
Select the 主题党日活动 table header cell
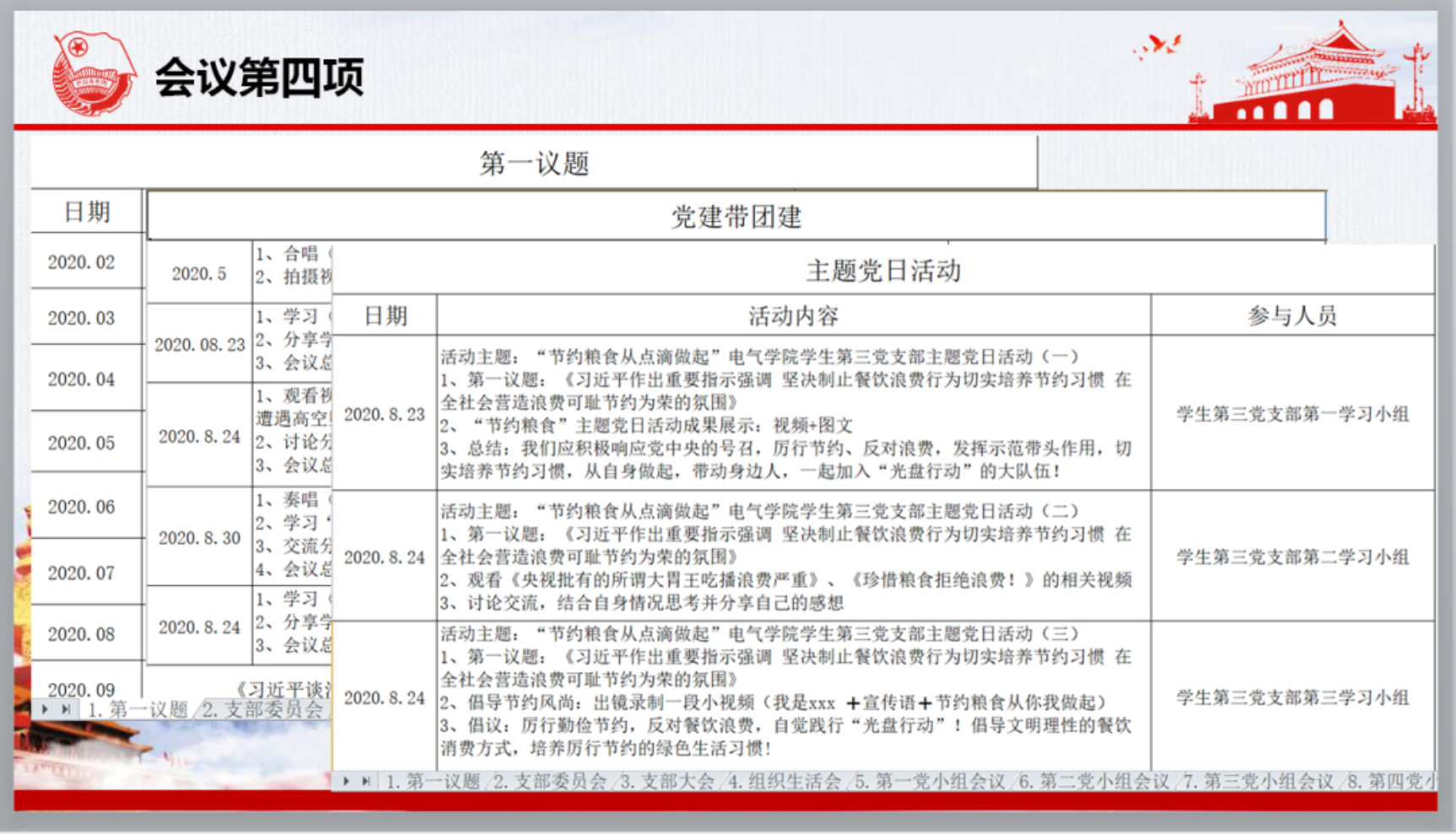pyautogui.click(x=883, y=271)
